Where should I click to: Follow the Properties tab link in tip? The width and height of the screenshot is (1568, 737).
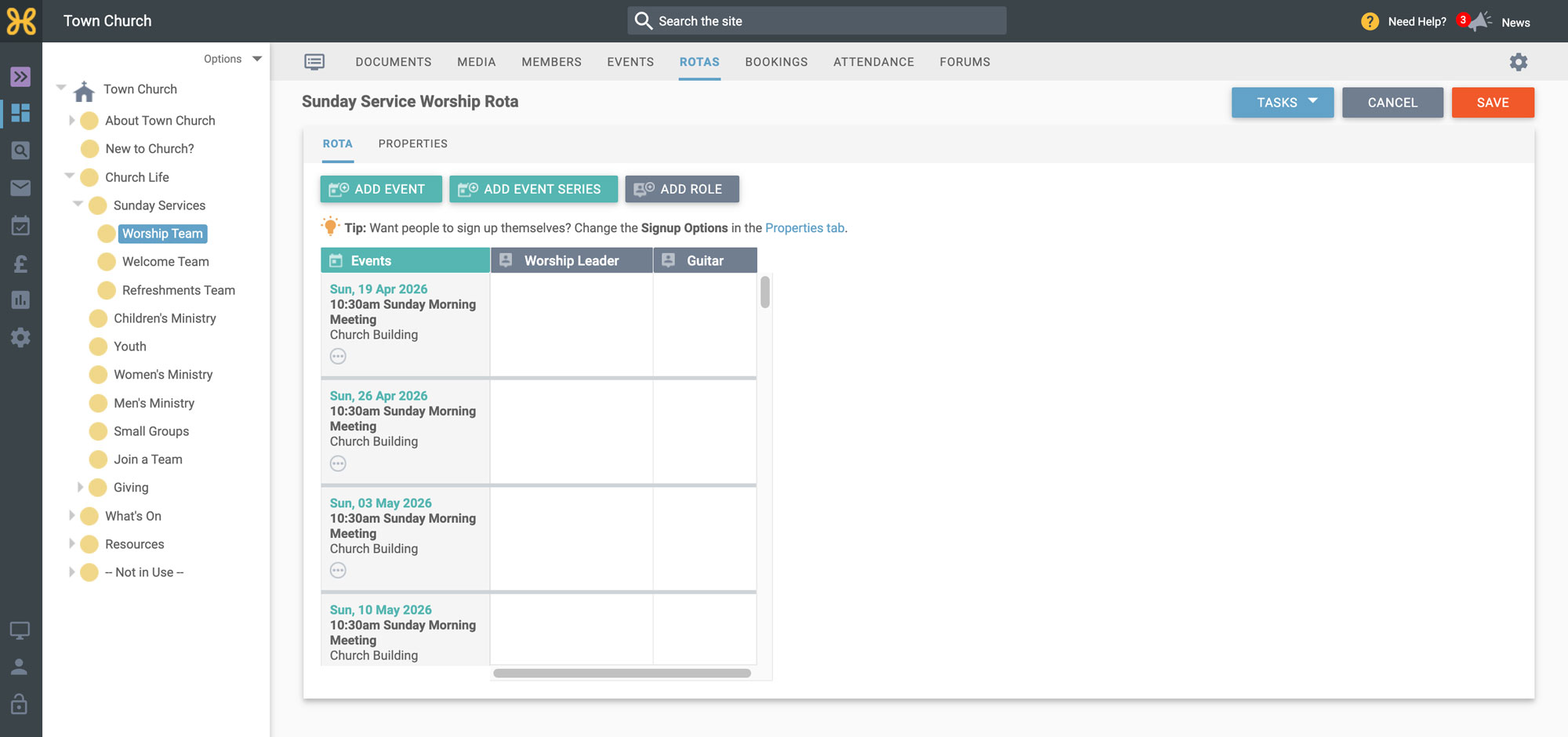804,228
